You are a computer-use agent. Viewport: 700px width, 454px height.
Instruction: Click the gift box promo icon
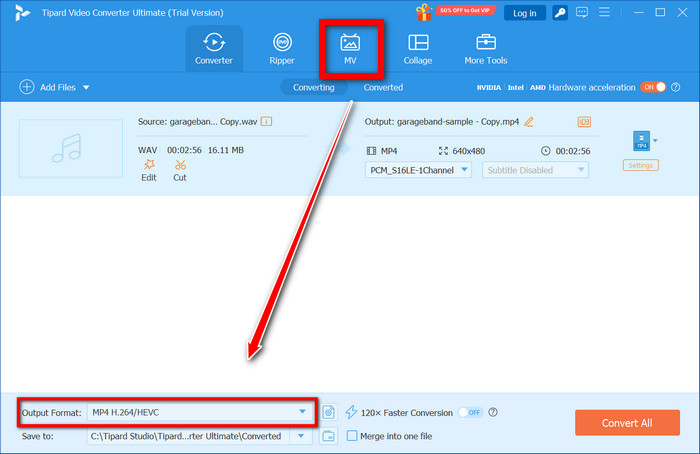click(x=423, y=12)
